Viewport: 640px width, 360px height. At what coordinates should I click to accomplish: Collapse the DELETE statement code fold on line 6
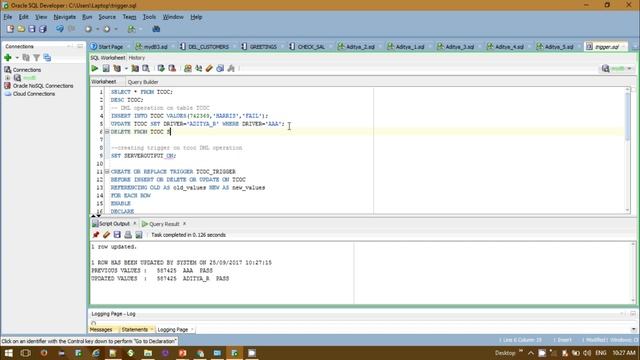click(107, 132)
